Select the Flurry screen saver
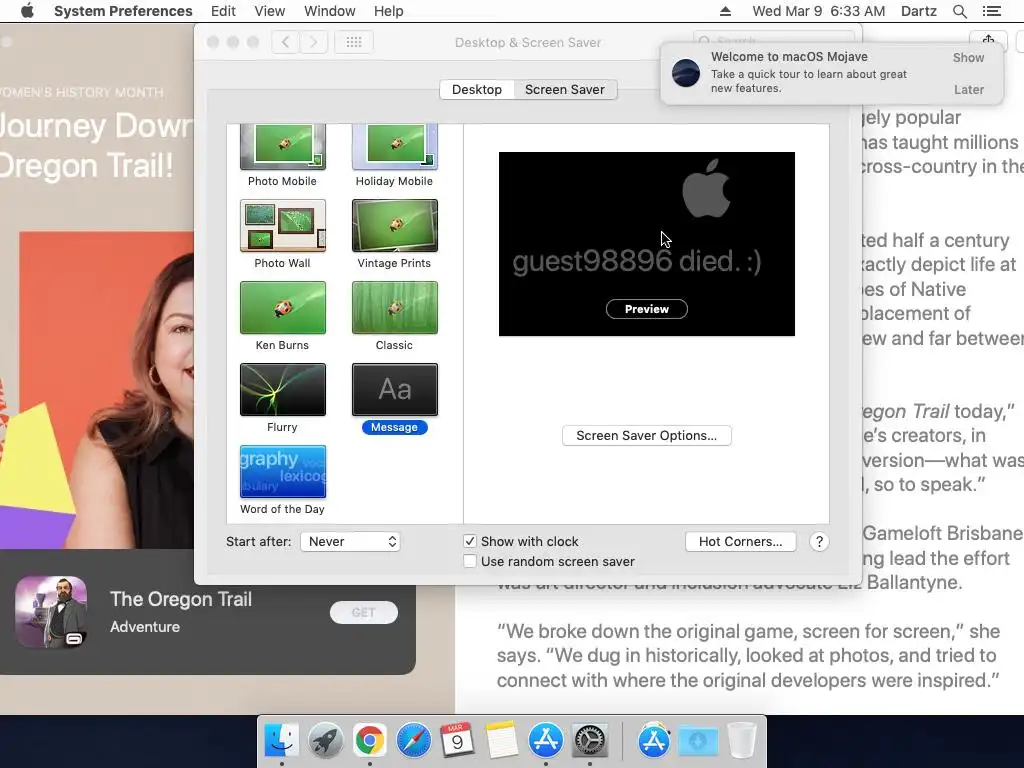Viewport: 1024px width, 768px height. point(282,390)
